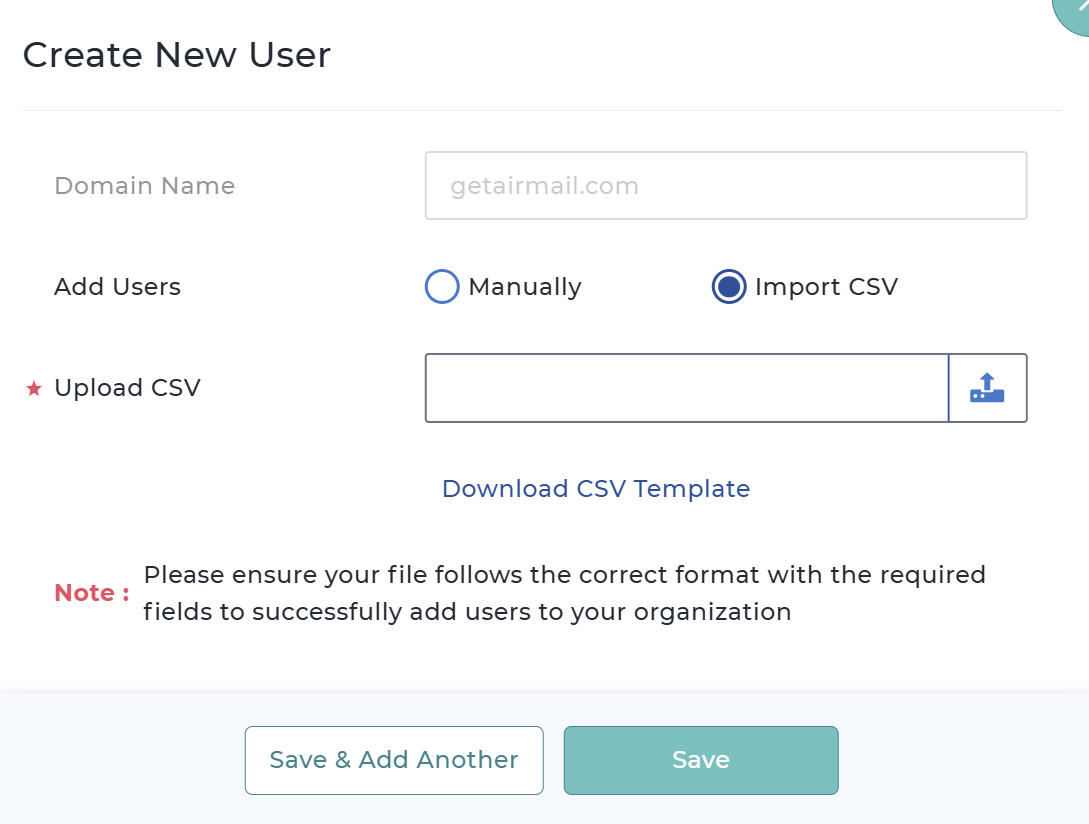Click the "Import CSV" option label text

tap(826, 287)
